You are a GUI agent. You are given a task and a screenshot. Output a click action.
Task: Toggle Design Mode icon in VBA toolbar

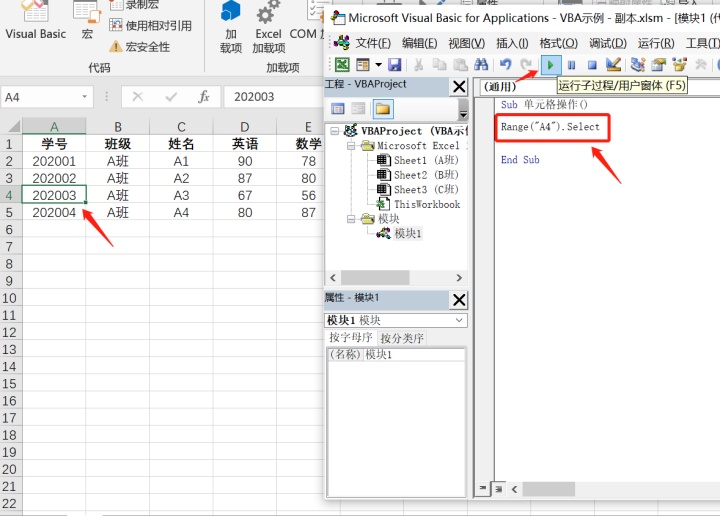613,65
